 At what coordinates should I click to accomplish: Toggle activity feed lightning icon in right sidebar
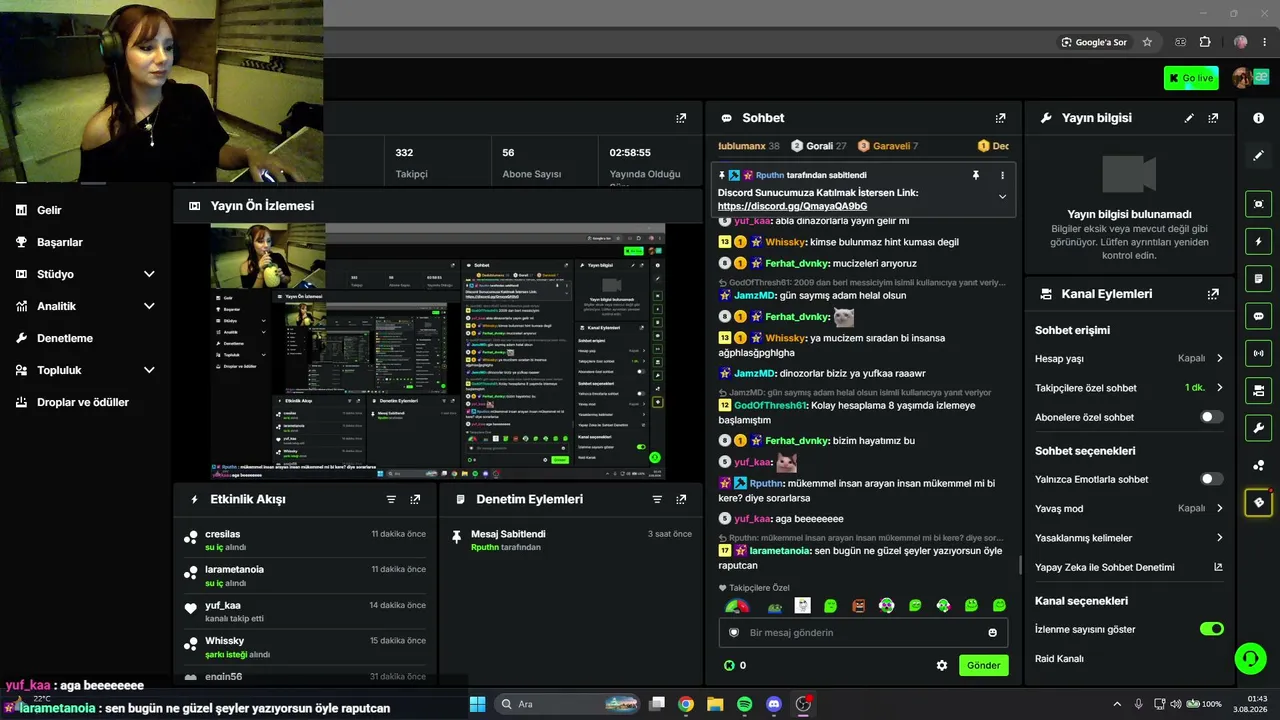tap(1258, 241)
